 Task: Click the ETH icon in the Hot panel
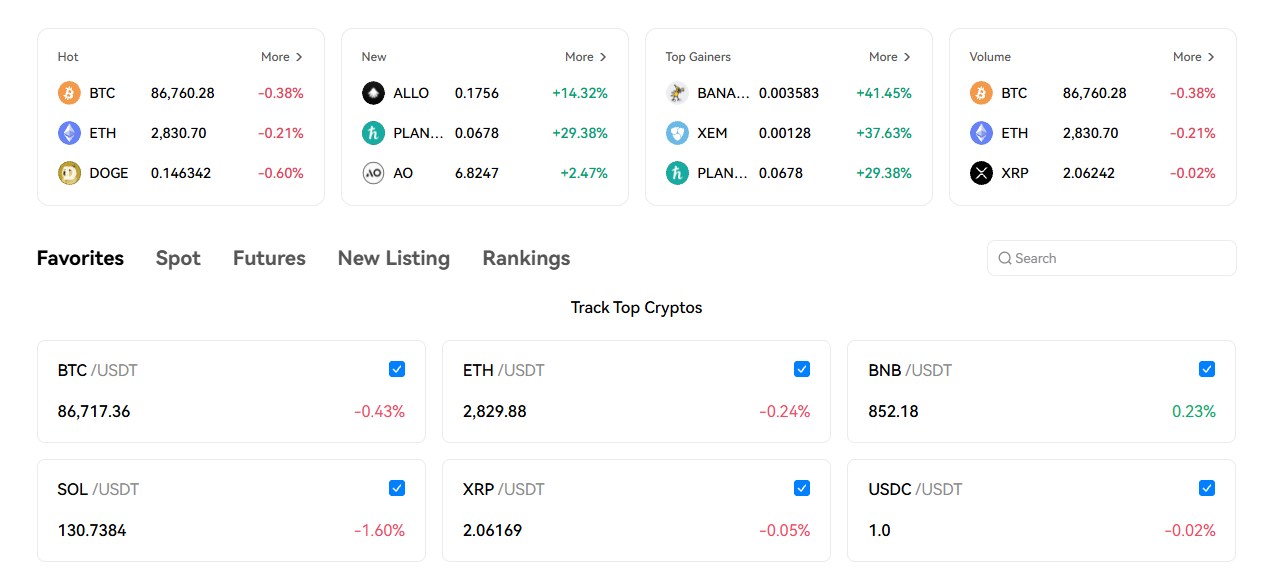point(67,132)
